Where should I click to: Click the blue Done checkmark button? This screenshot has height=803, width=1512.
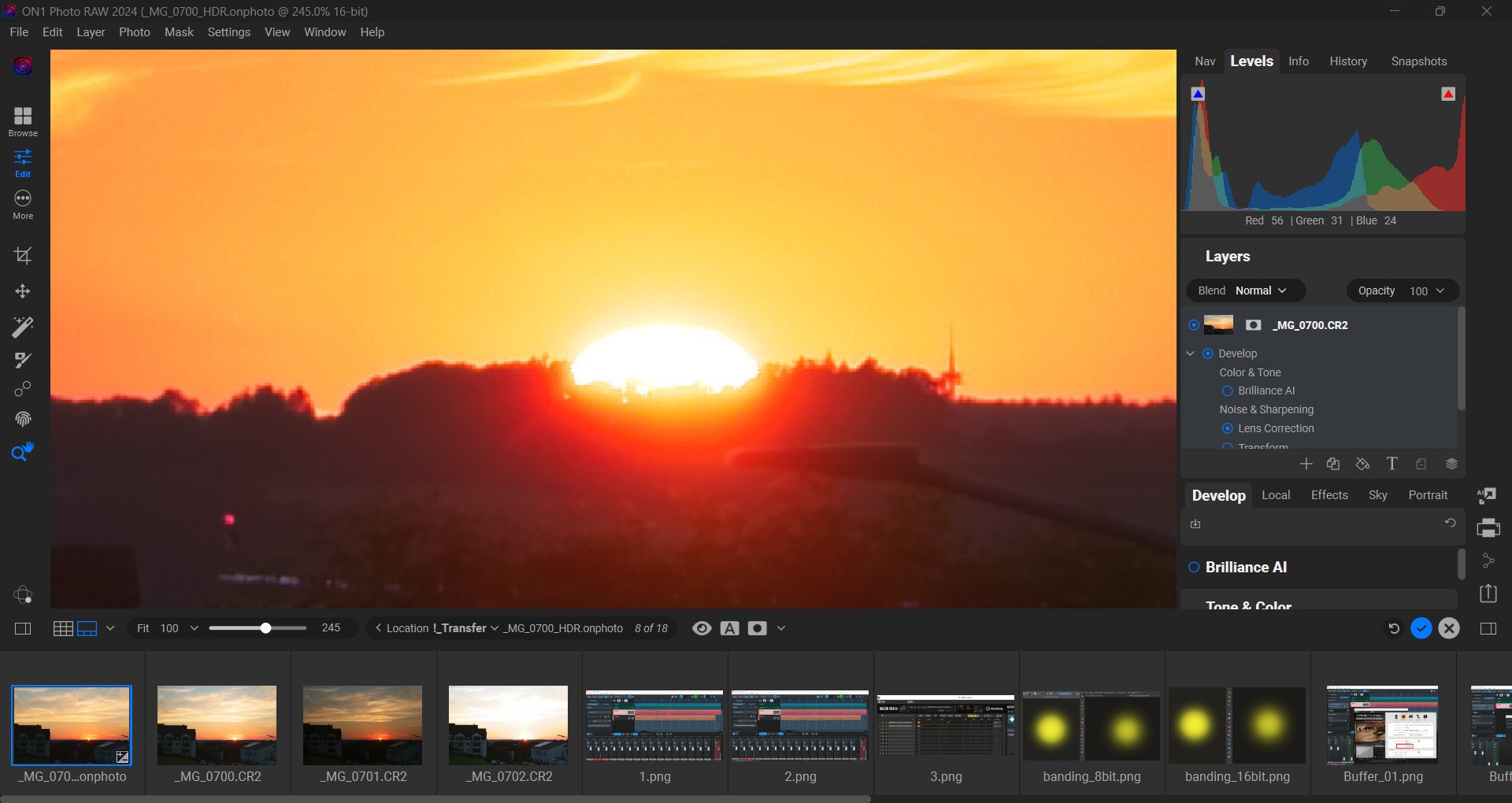tap(1421, 628)
